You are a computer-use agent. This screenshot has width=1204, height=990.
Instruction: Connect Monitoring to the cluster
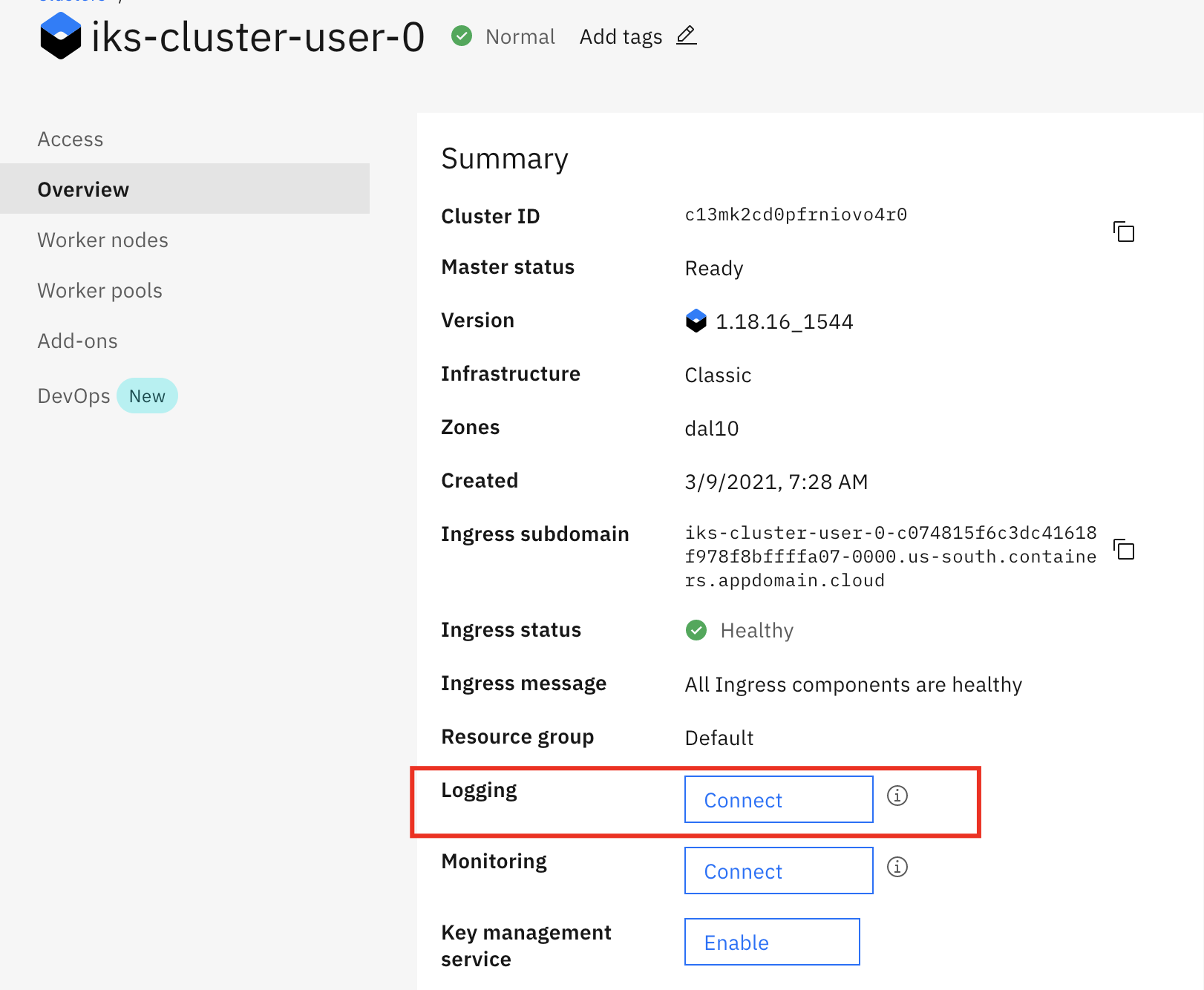(x=779, y=871)
